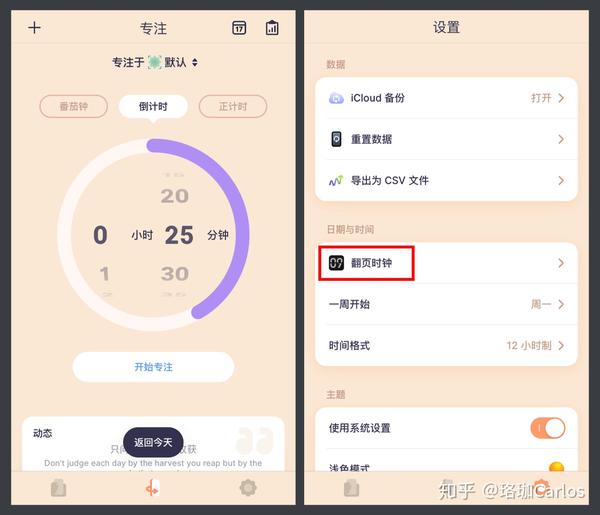Select the focus timer icon in the bottom bar
The height and width of the screenshot is (515, 600).
click(x=152, y=488)
